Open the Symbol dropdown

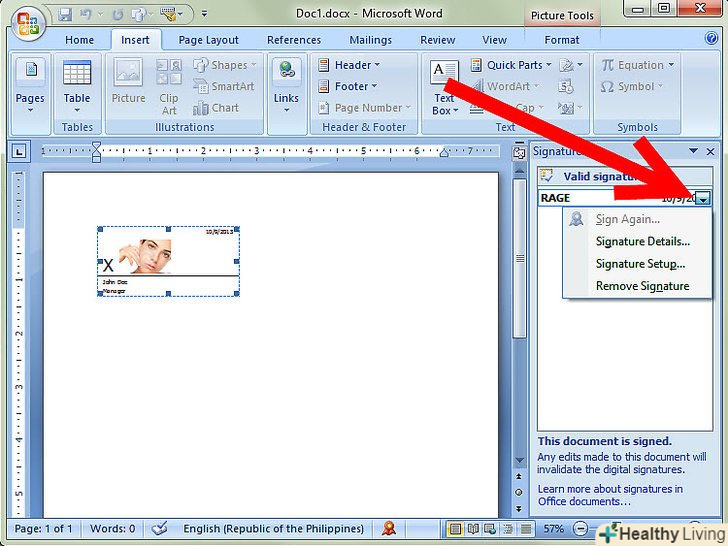(631, 86)
